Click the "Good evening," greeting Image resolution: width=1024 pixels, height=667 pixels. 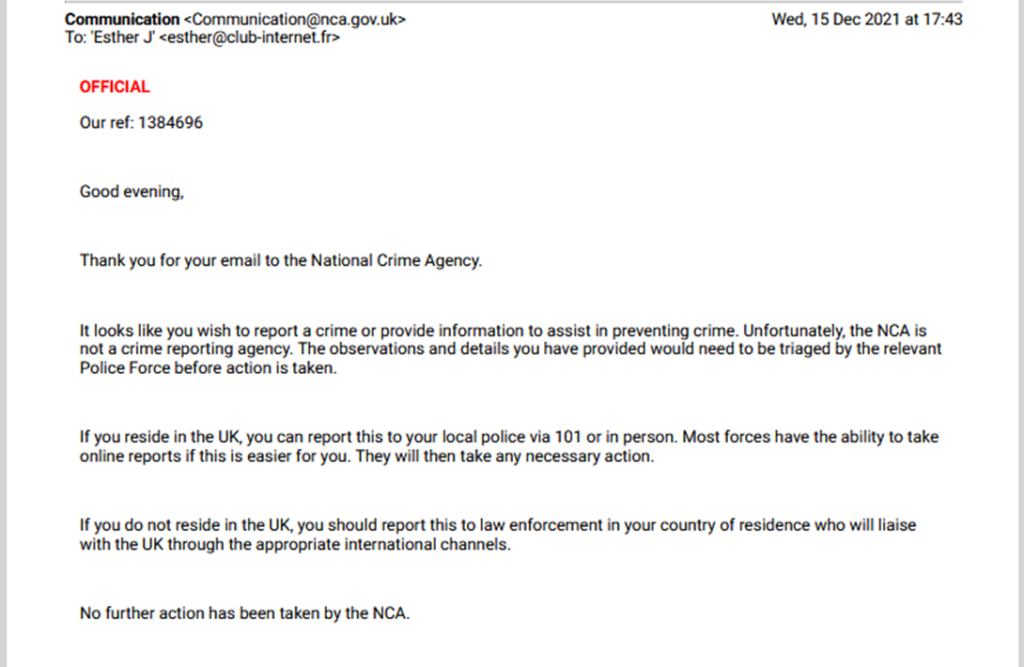(131, 193)
